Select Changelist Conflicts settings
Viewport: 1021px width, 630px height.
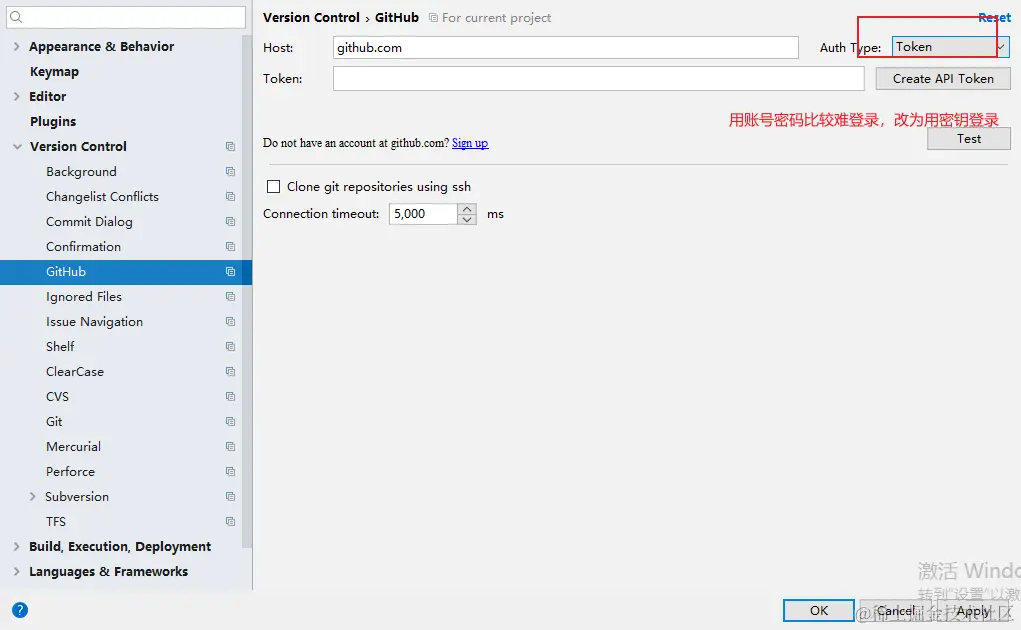coord(102,197)
